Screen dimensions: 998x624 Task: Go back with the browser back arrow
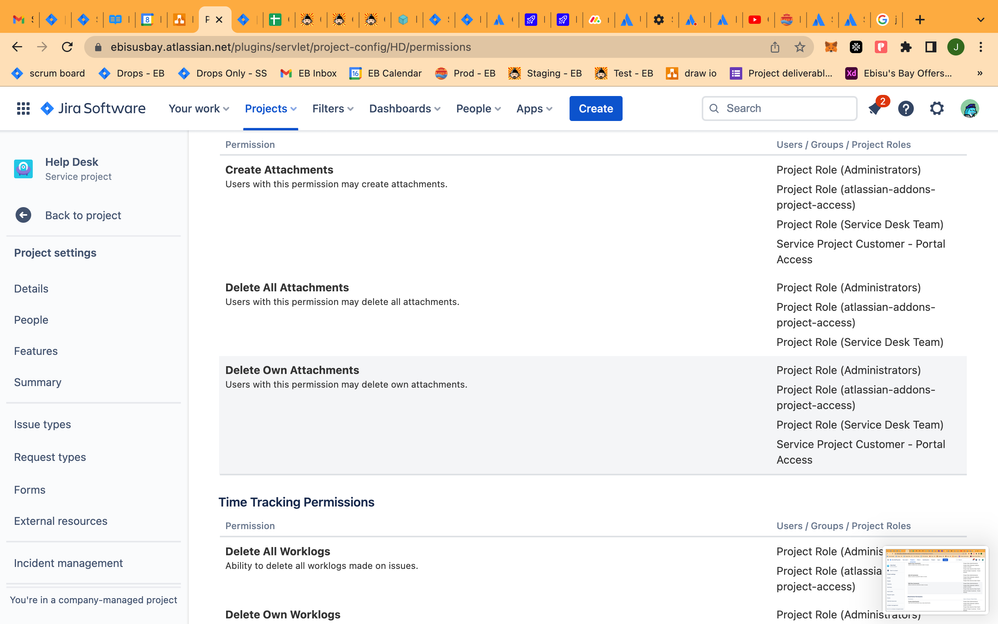click(17, 47)
